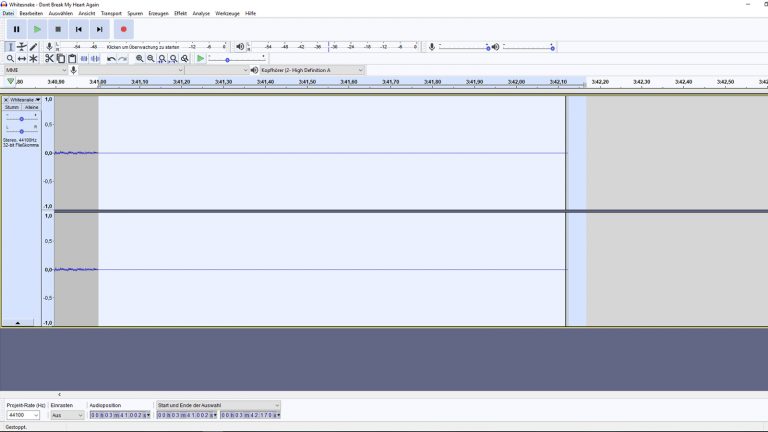The width and height of the screenshot is (768, 432).
Task: Mute the track using Stumm button
Action: (x=12, y=107)
